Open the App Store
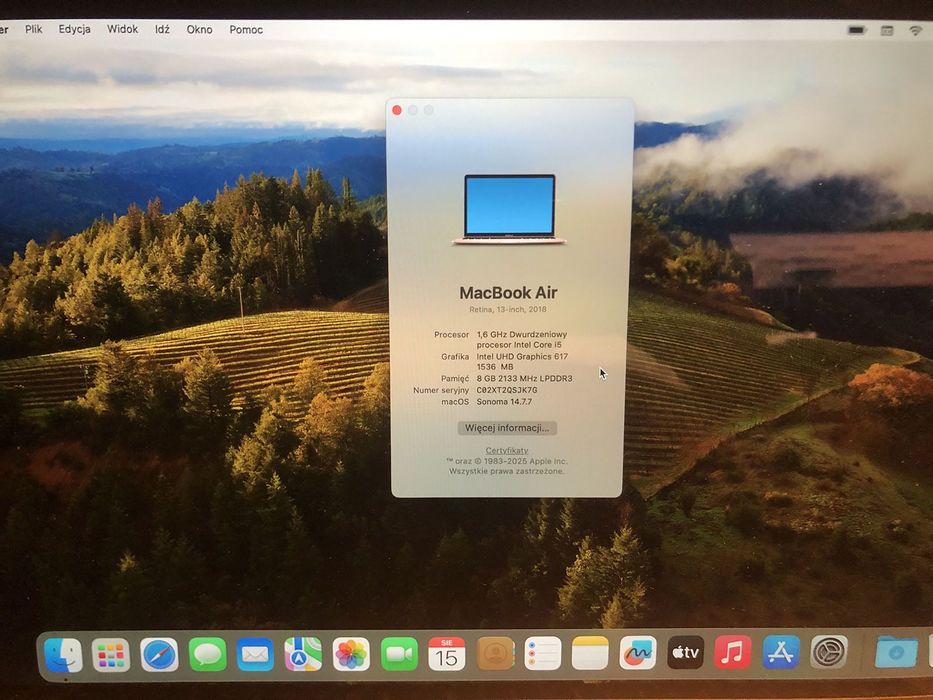The width and height of the screenshot is (933, 700). coord(781,652)
